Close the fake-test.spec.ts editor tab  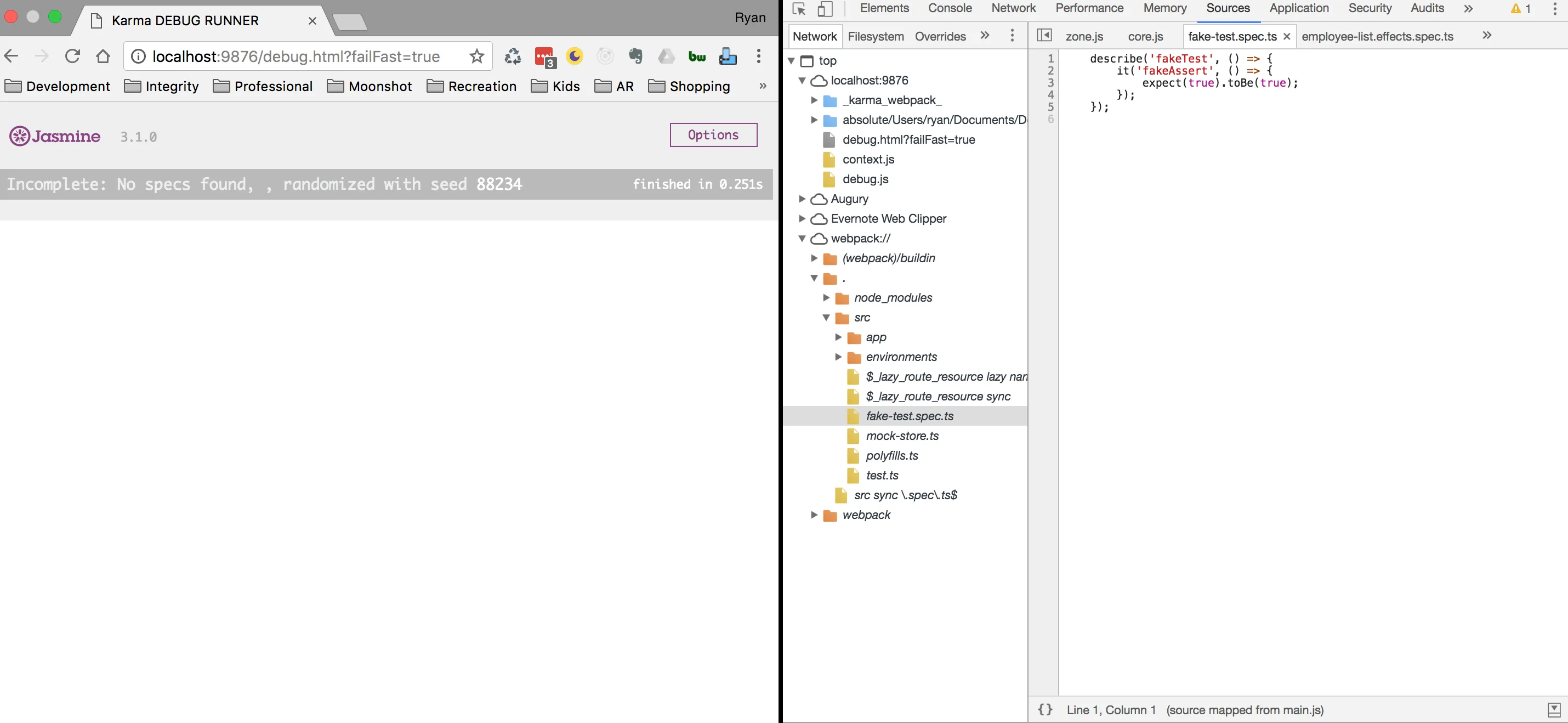click(x=1287, y=37)
